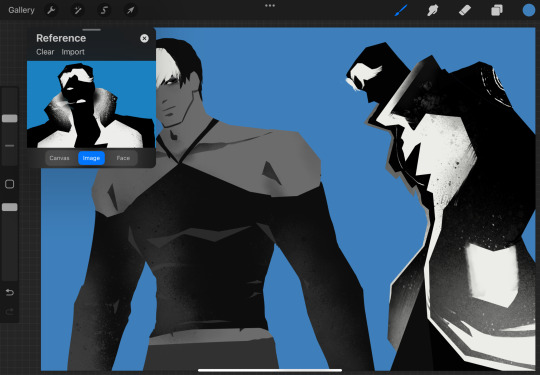Select the Image reference mode
540x375 pixels.
[x=91, y=158]
